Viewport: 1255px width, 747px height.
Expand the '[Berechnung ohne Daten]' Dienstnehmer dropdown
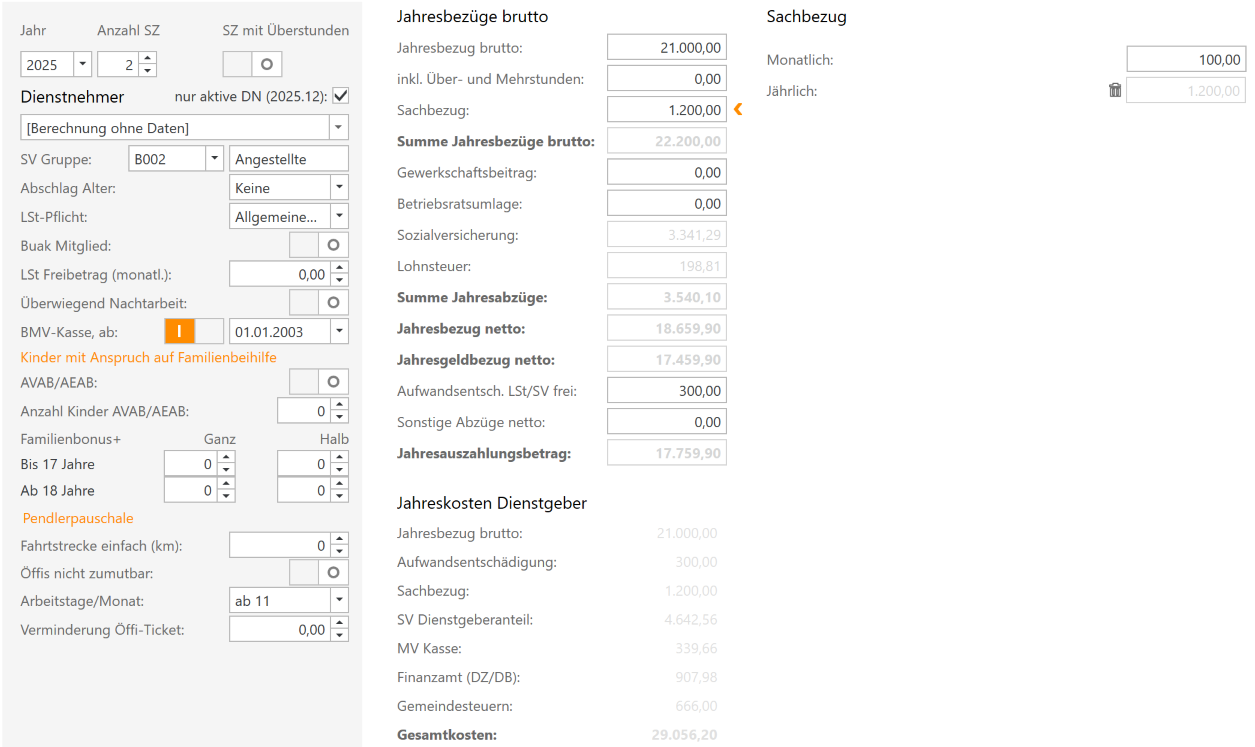(338, 128)
